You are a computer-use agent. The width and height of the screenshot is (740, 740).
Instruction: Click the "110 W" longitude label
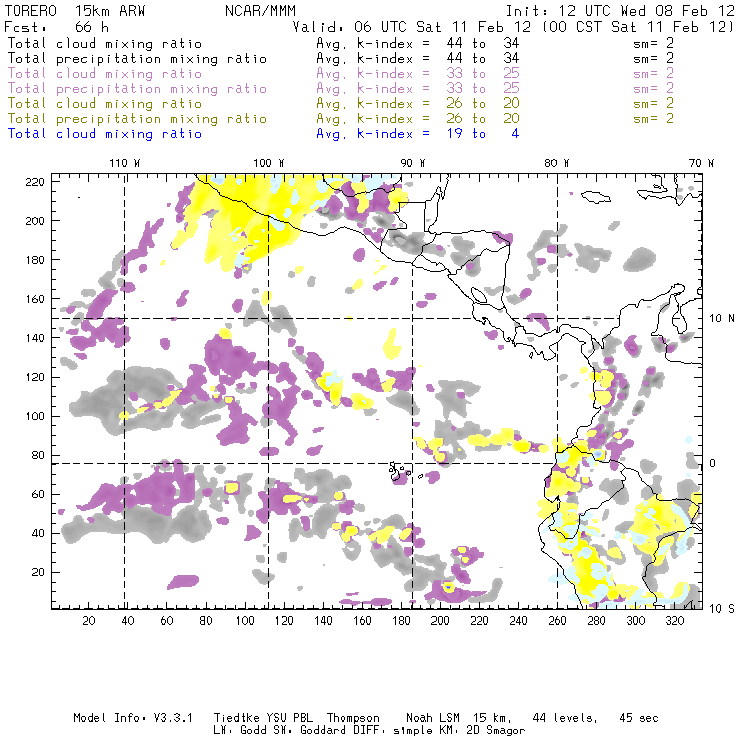click(125, 163)
